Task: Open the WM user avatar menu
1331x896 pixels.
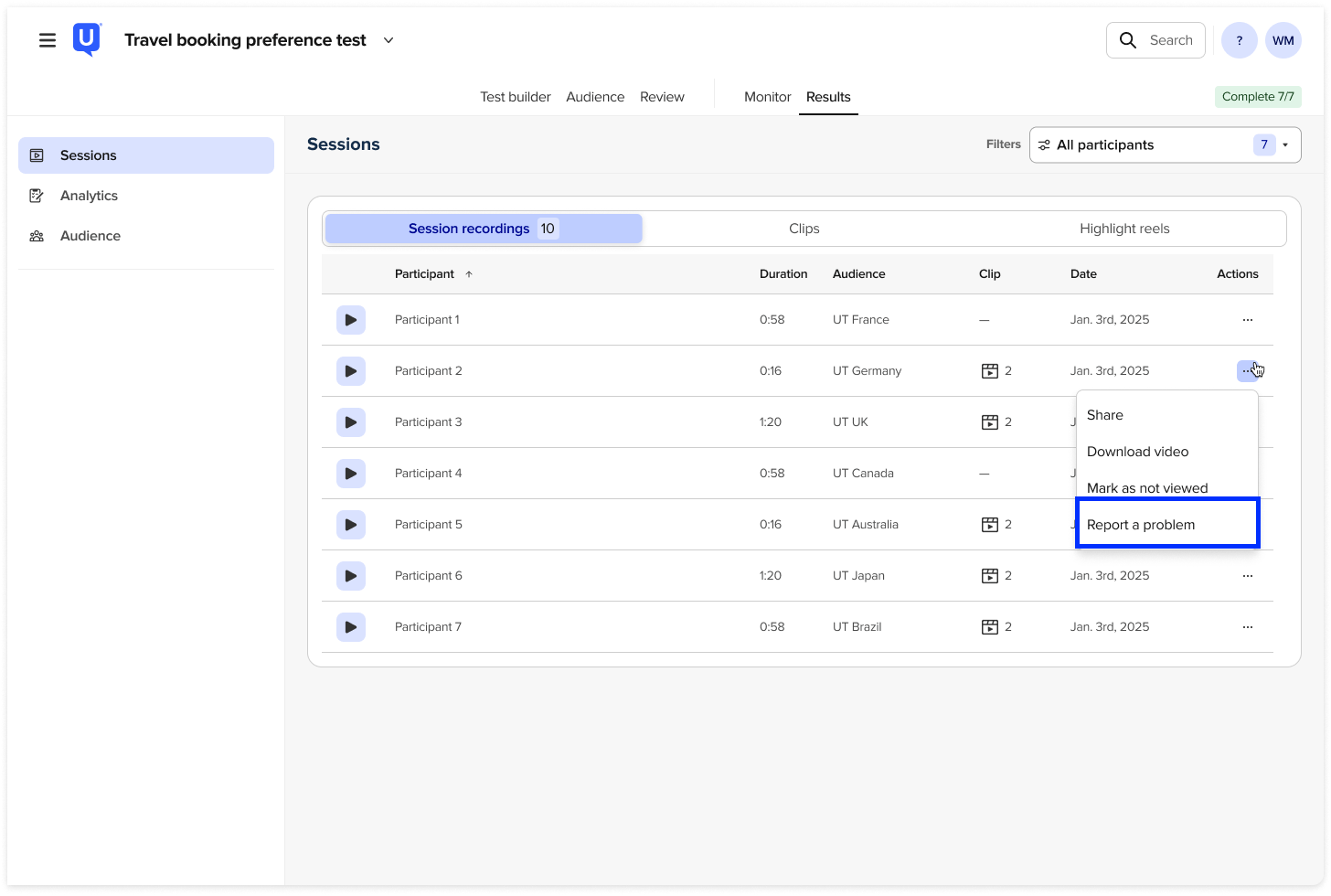Action: 1283,40
